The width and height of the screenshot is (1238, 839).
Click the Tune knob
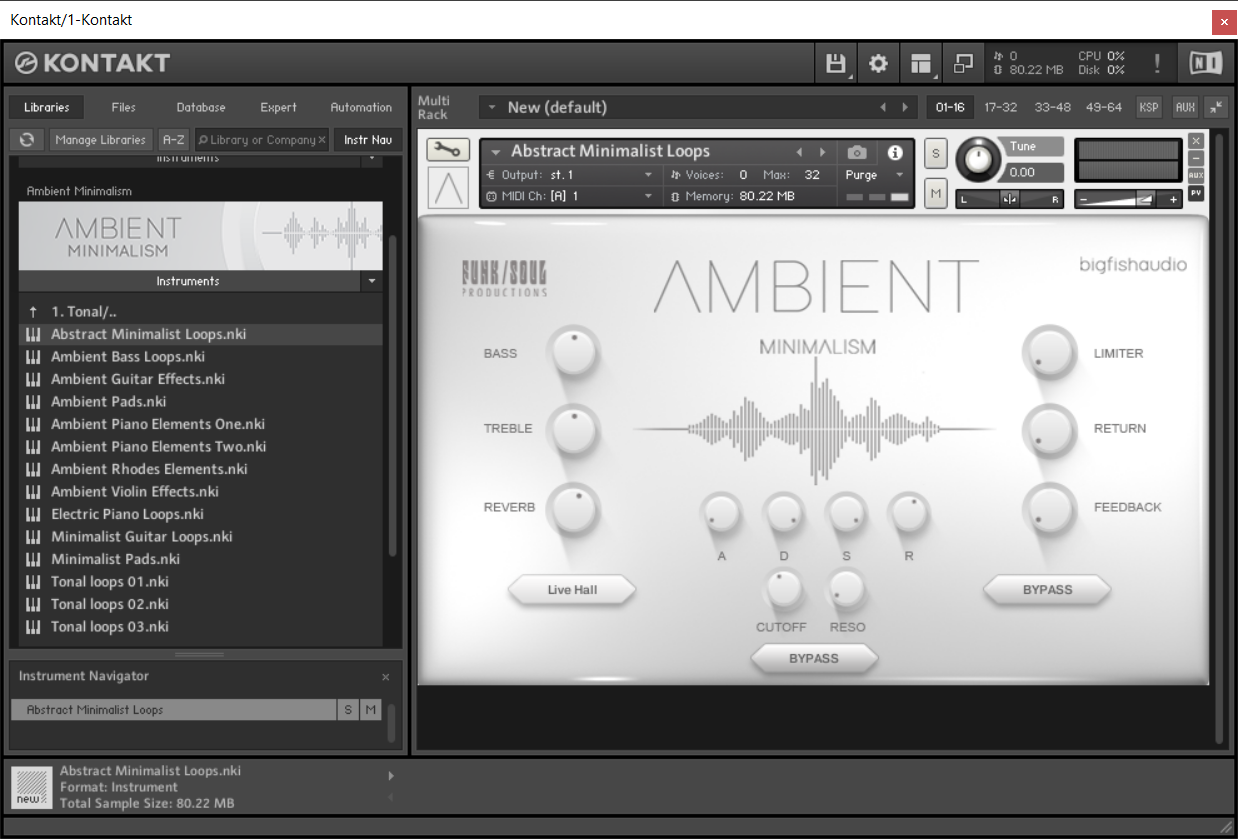pyautogui.click(x=978, y=160)
